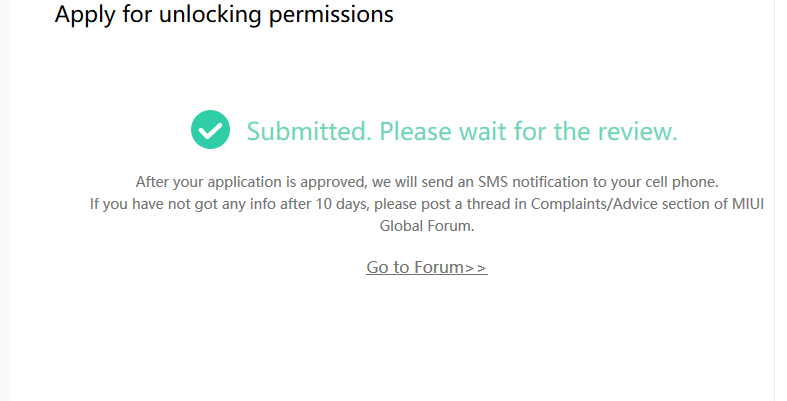Click the Global Forum text line

(x=426, y=226)
